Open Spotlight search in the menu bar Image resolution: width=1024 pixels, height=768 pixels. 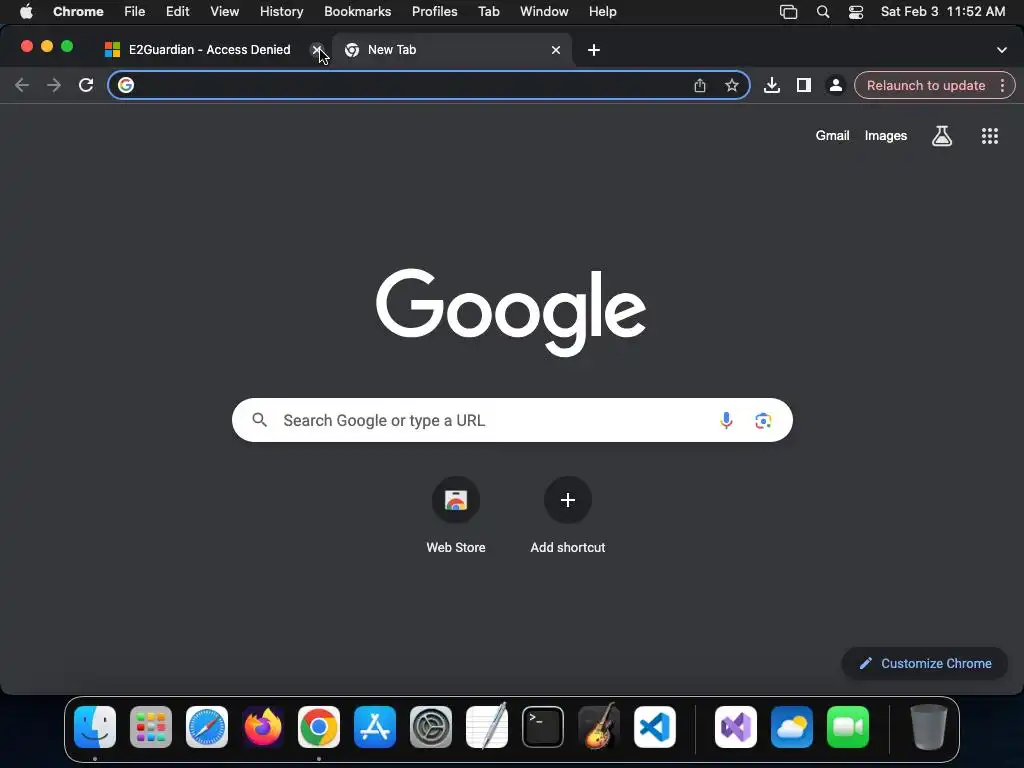[x=823, y=11]
